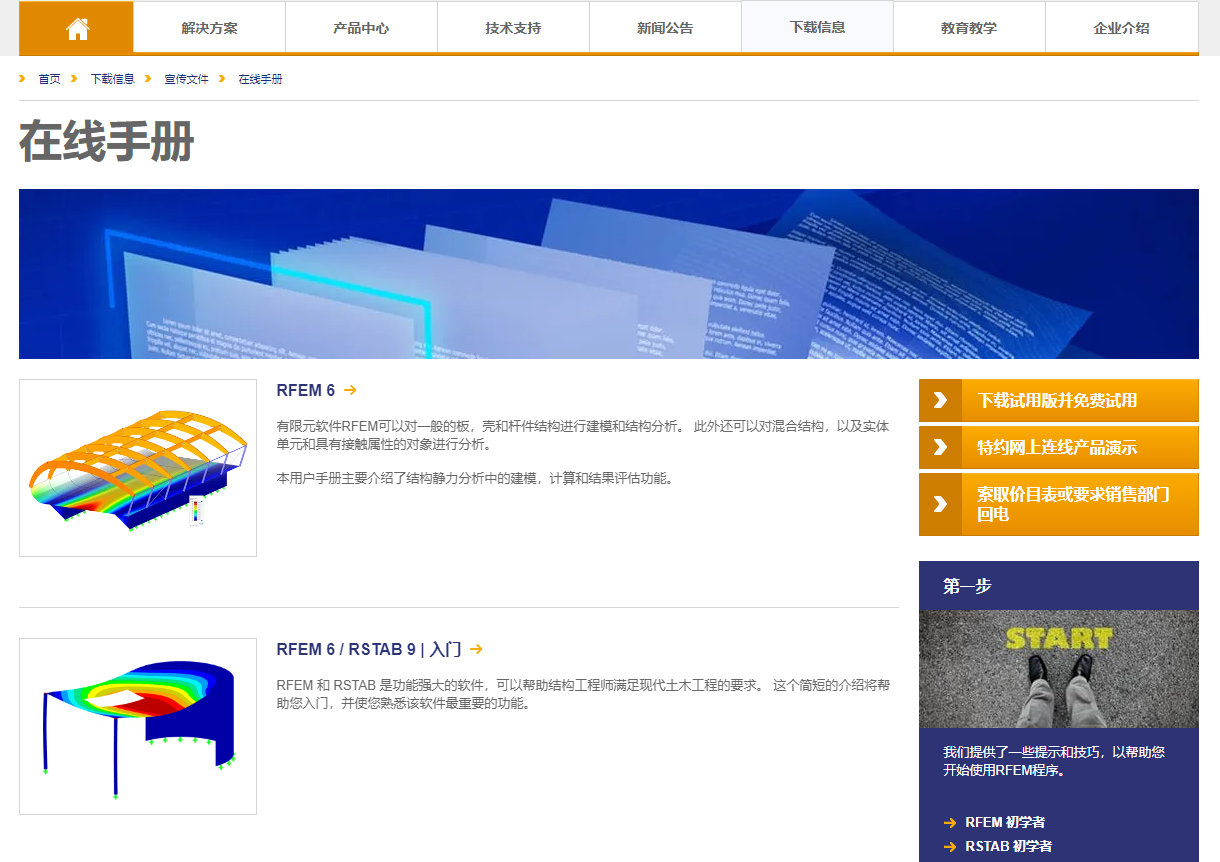The width and height of the screenshot is (1220, 862).
Task: Open the RFEM 6 / RSTAB 9 | 入门 link
Action: click(x=369, y=649)
